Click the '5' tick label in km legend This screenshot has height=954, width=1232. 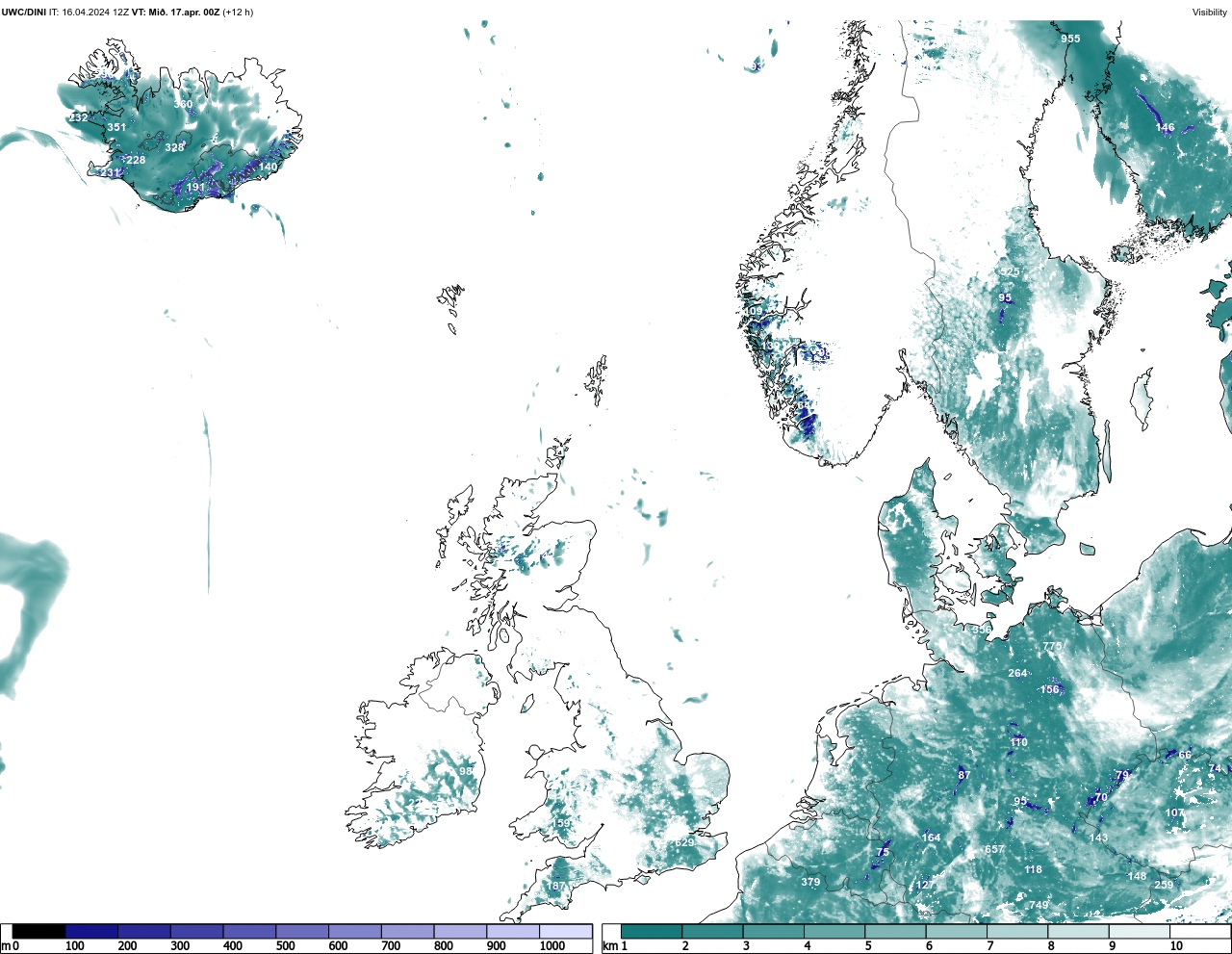pyautogui.click(x=867, y=946)
